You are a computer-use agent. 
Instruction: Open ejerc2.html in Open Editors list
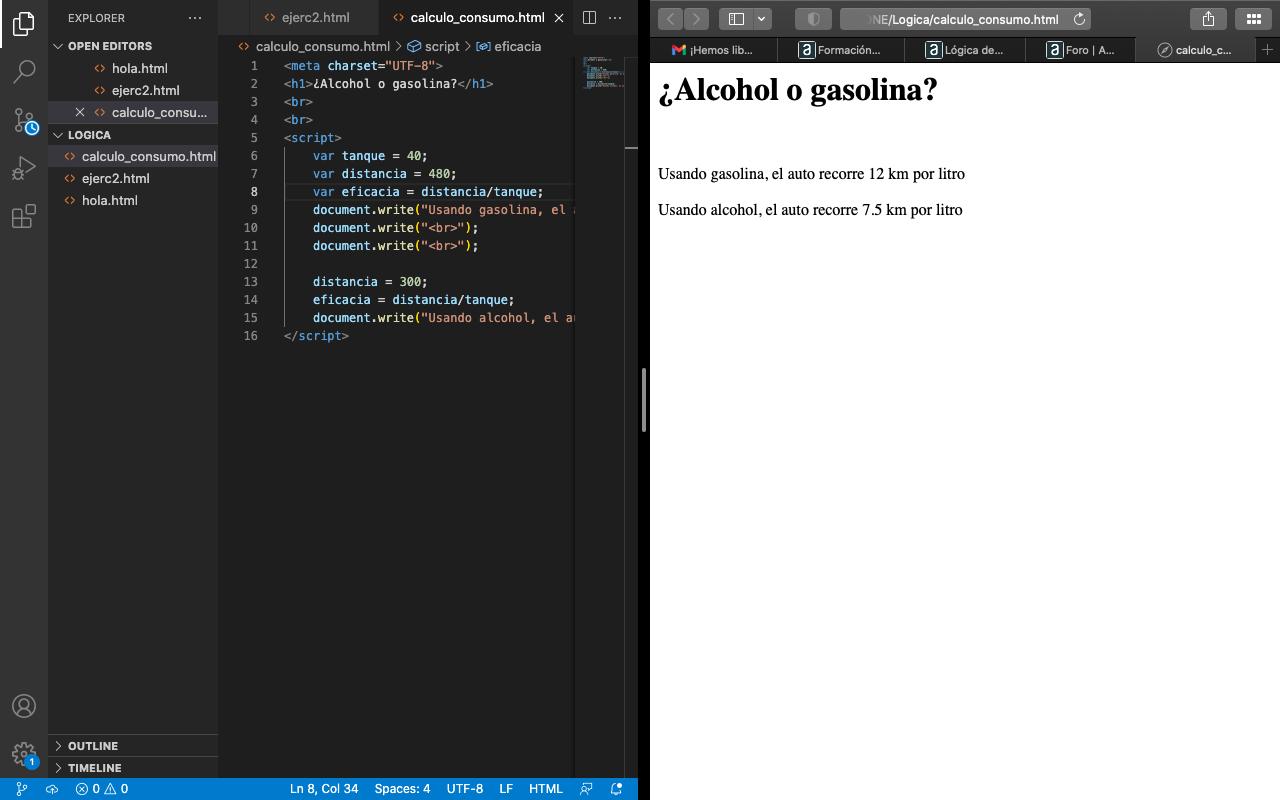click(133, 90)
